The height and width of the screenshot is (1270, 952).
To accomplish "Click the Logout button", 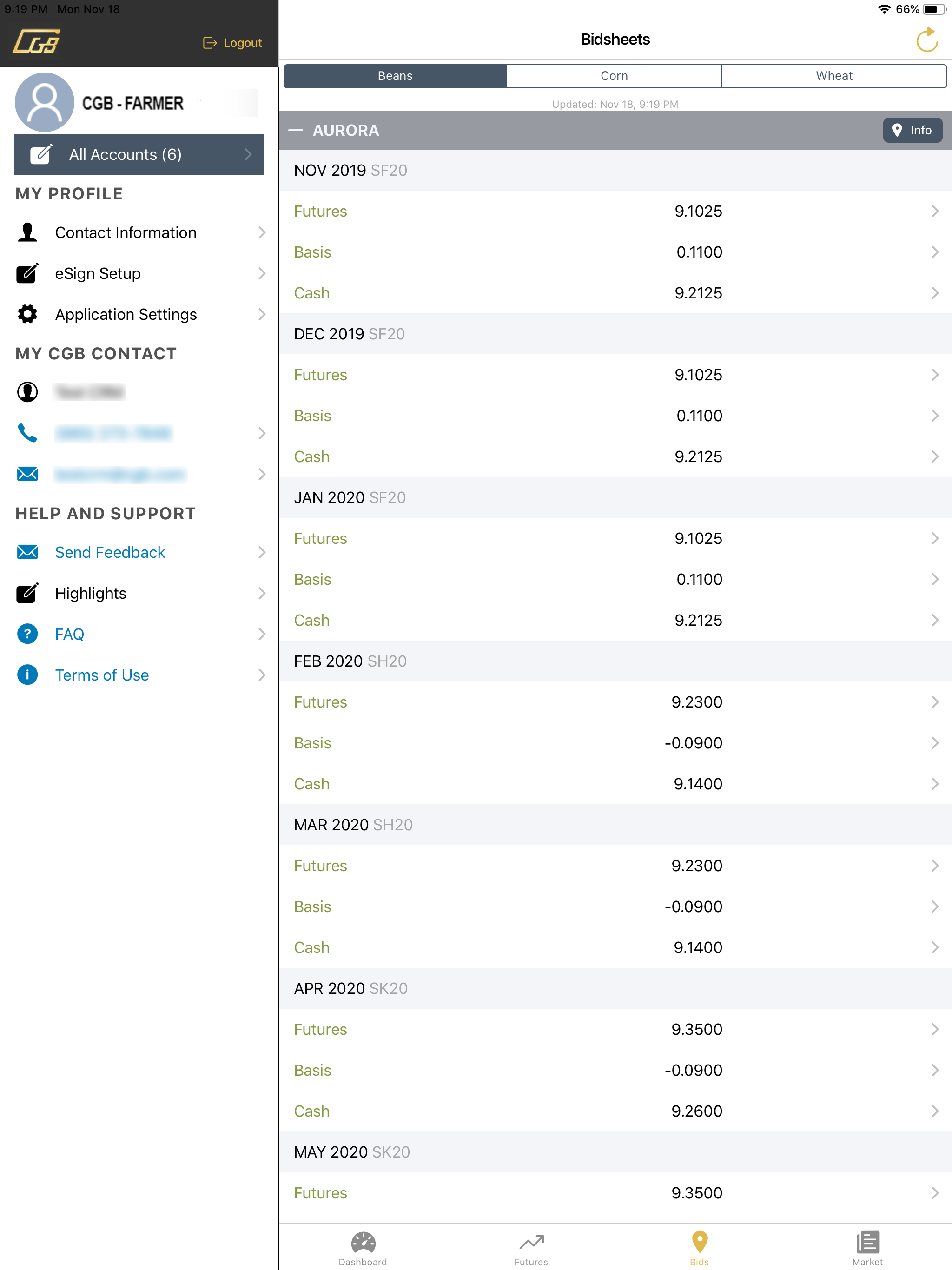I will (232, 43).
